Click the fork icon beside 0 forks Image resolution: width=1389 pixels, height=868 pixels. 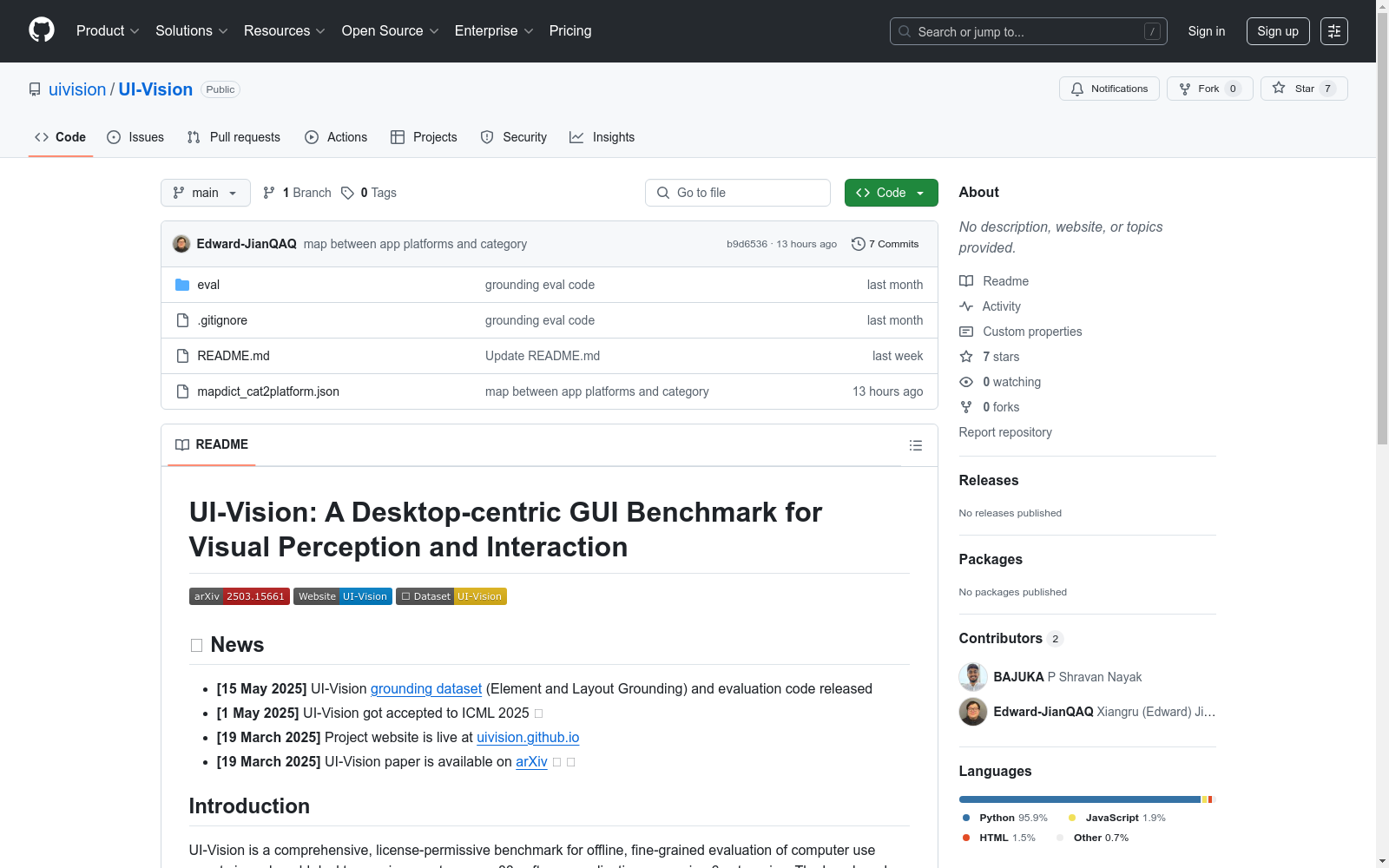(966, 407)
